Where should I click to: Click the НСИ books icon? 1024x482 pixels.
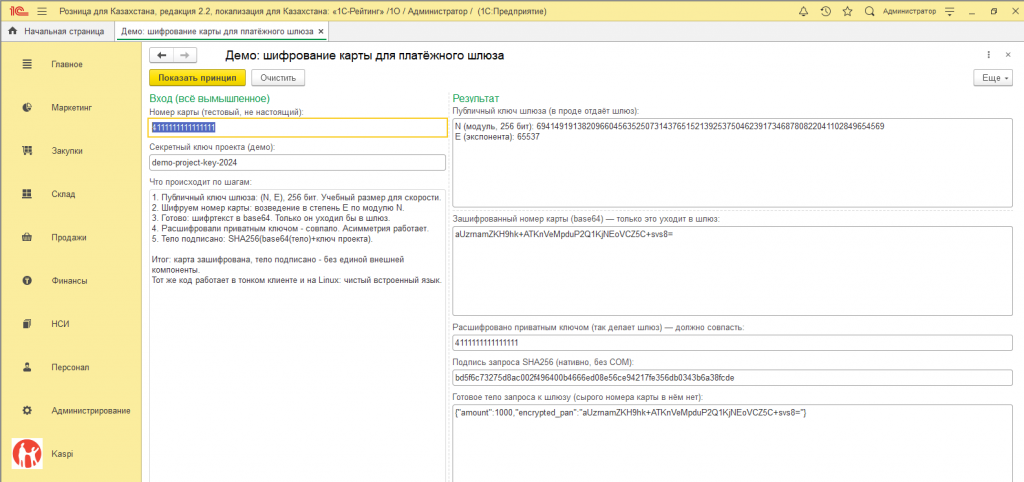click(x=27, y=324)
